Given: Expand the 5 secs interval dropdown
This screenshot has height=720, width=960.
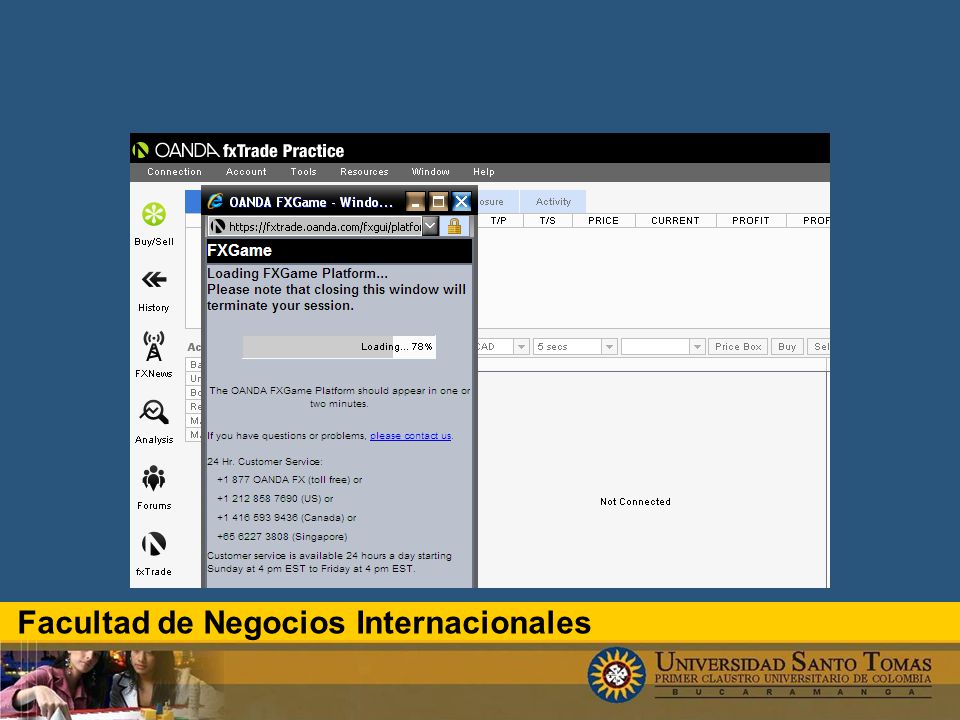Looking at the screenshot, I should coord(609,347).
